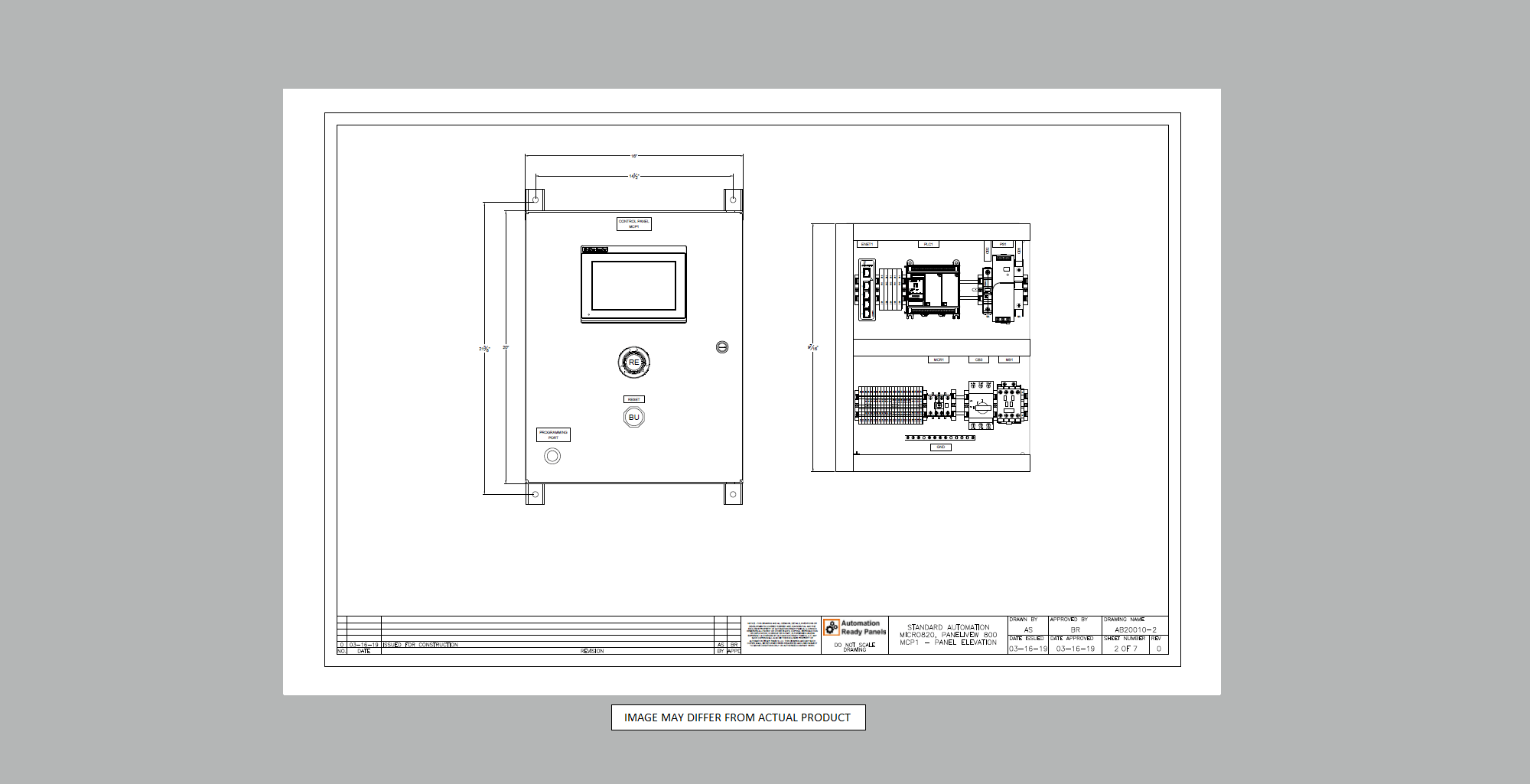Click the CONTROL PANEL MCP1 nameplate
Image resolution: width=1530 pixels, height=784 pixels.
click(x=633, y=223)
